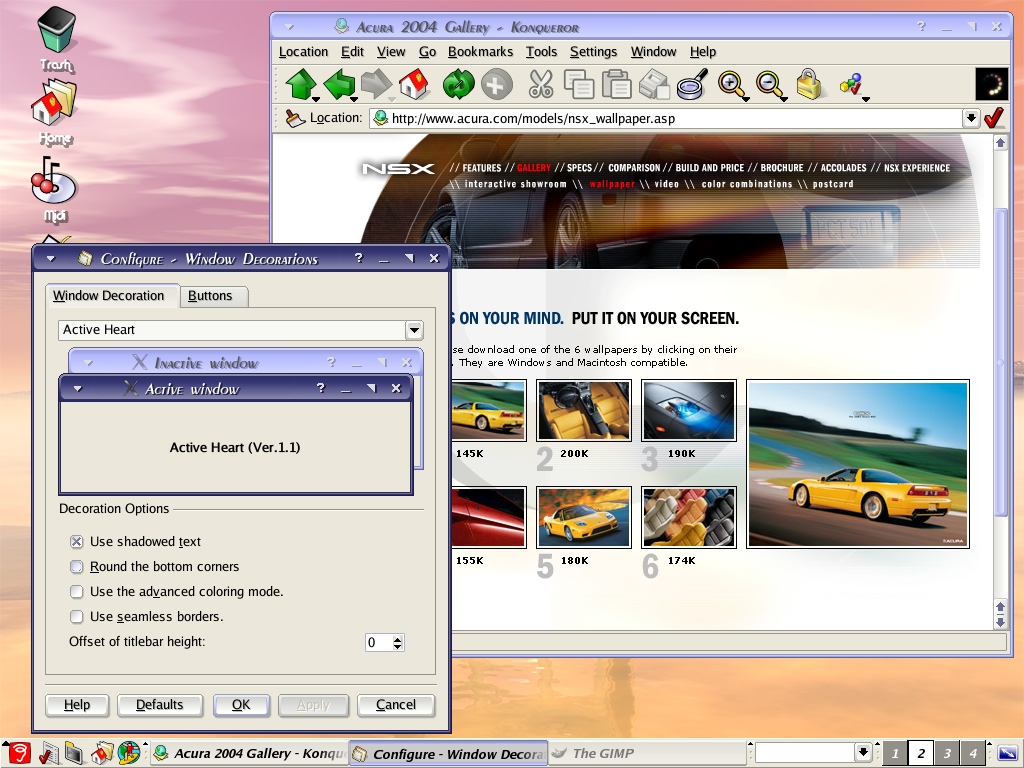Viewport: 1024px width, 768px height.
Task: Click the gray Forward arrow in Konqueror
Action: click(x=376, y=84)
